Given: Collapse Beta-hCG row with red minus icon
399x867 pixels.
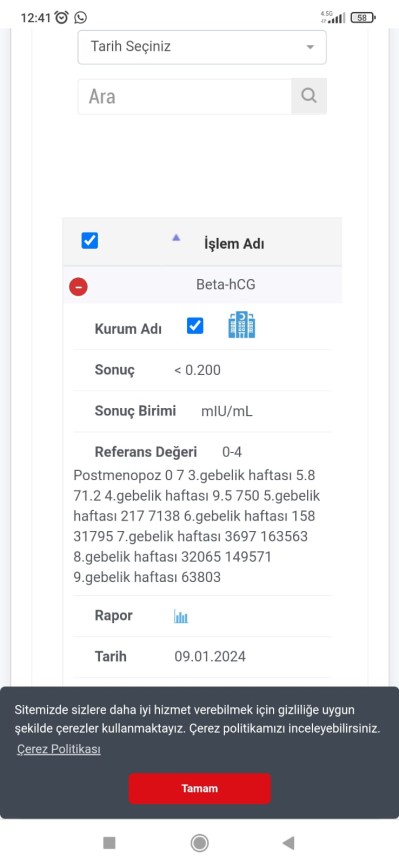Looking at the screenshot, I should pos(78,286).
